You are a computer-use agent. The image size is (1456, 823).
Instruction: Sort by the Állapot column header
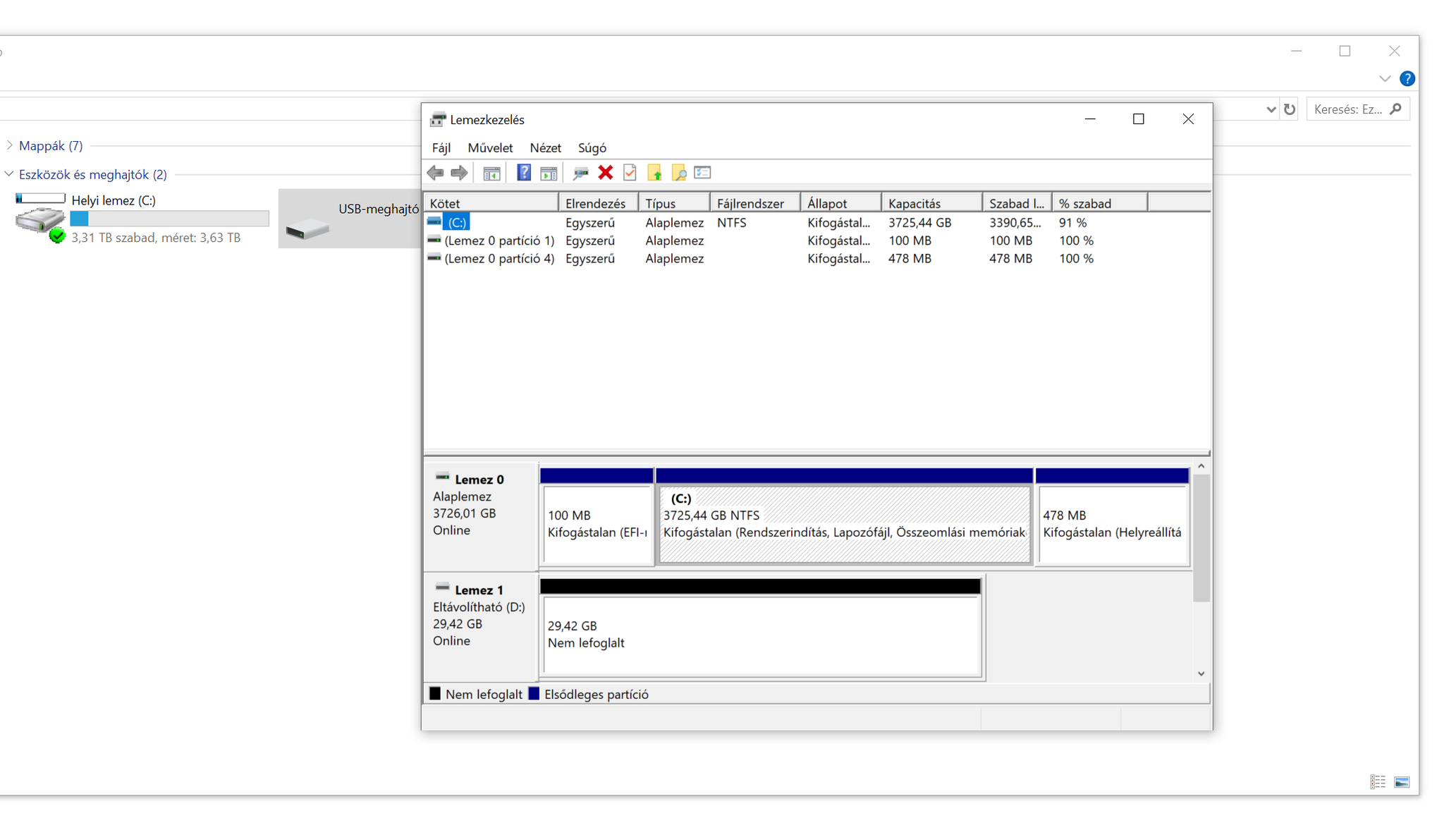click(841, 203)
